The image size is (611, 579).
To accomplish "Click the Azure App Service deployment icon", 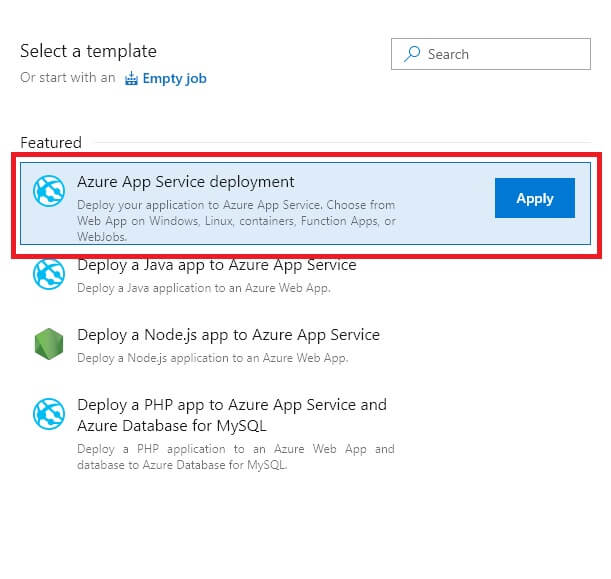I will [49, 191].
